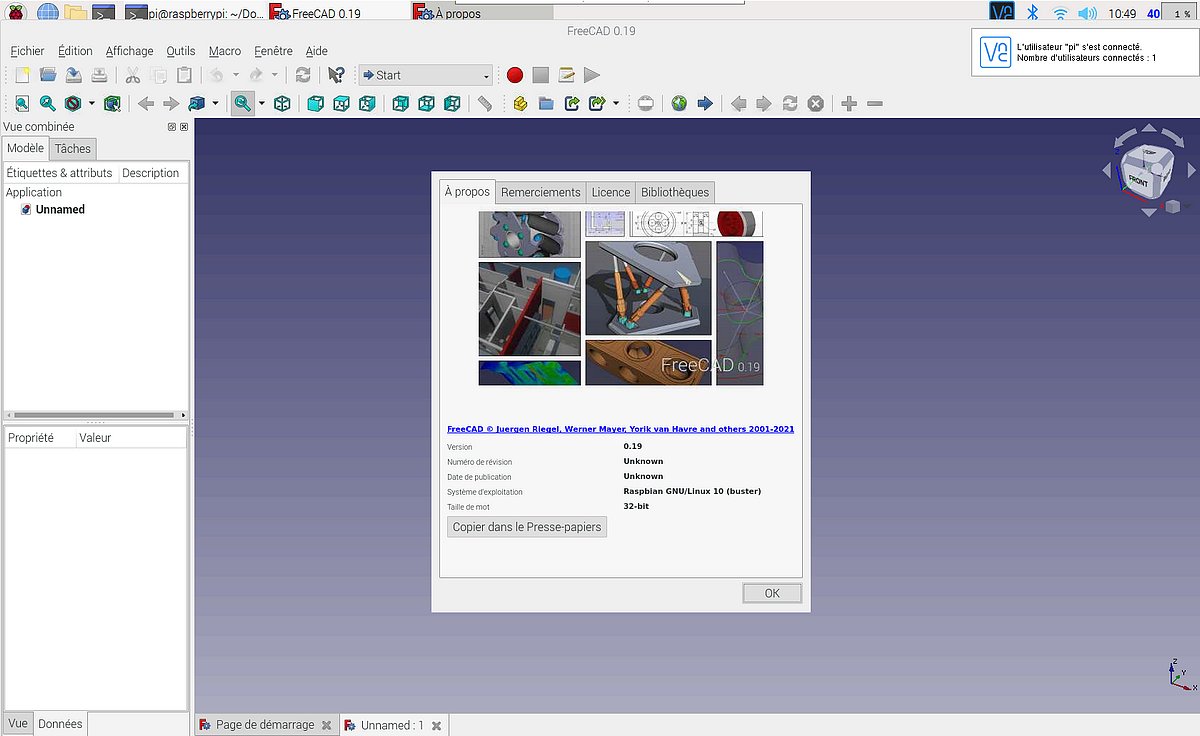Viewport: 1200px width, 736px height.
Task: Click Copier dans le Presse-papiers button
Action: [527, 527]
